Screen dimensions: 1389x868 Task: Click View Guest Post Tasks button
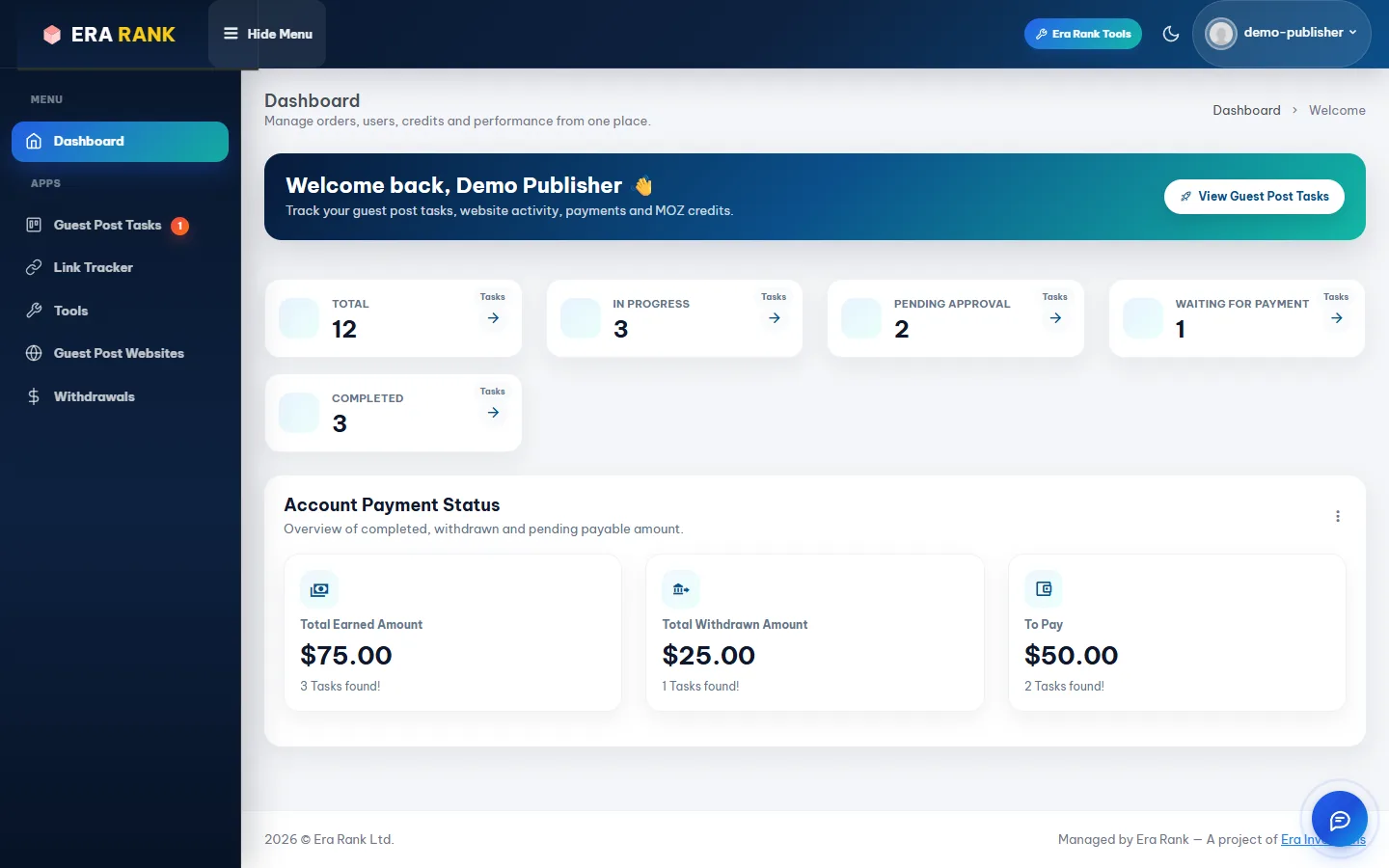point(1254,197)
